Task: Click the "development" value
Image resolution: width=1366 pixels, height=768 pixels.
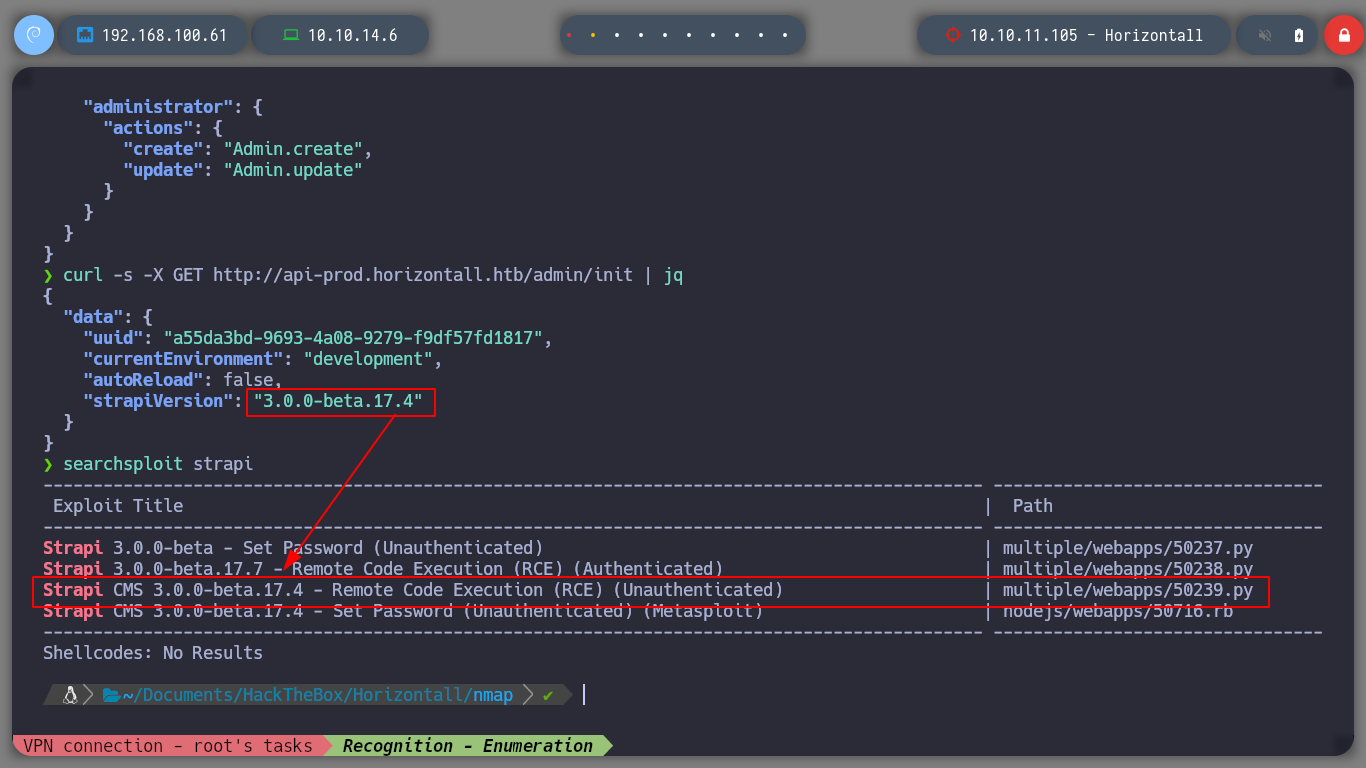Action: pos(368,359)
